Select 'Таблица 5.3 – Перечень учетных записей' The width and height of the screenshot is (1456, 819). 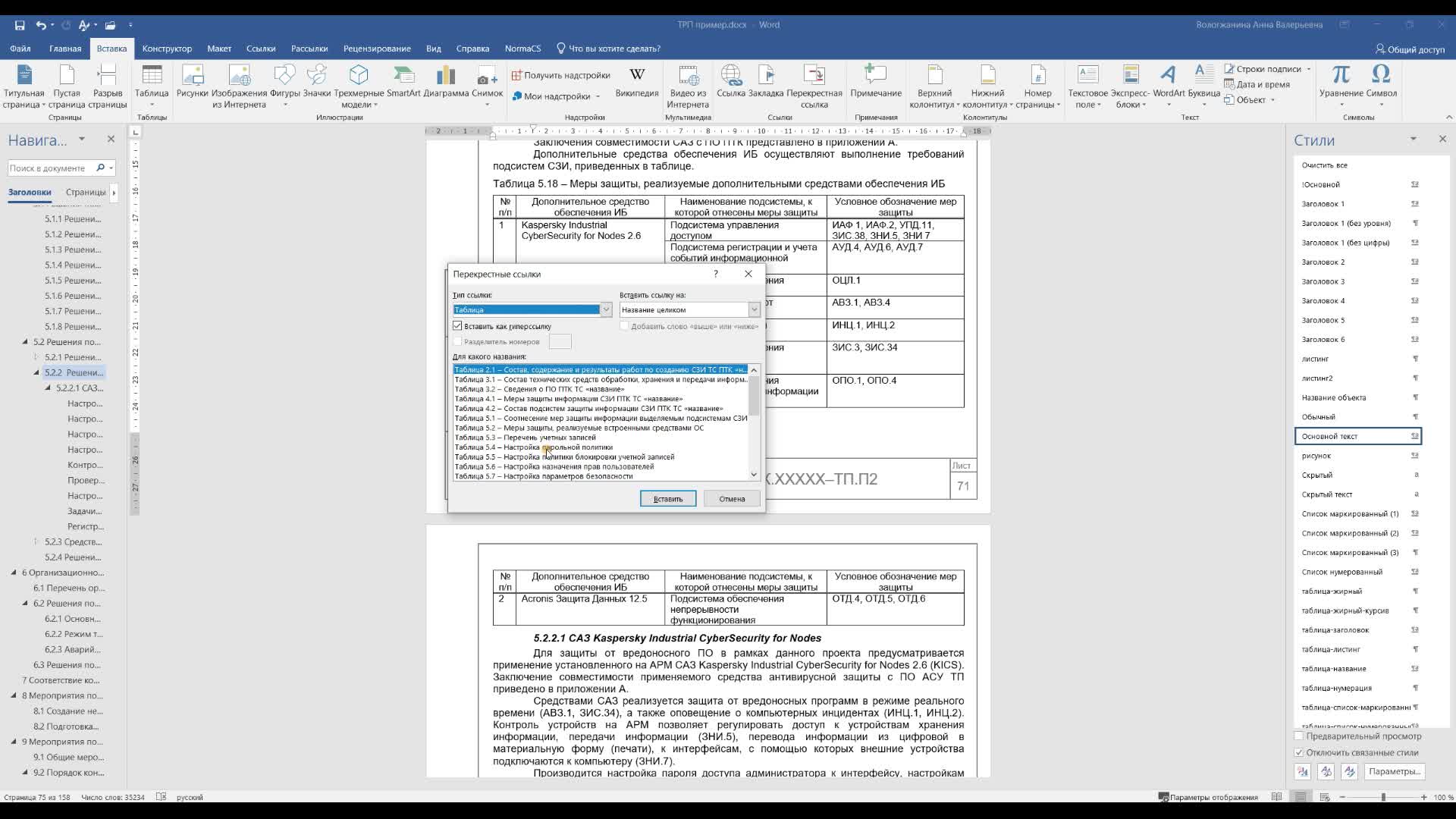click(x=525, y=438)
